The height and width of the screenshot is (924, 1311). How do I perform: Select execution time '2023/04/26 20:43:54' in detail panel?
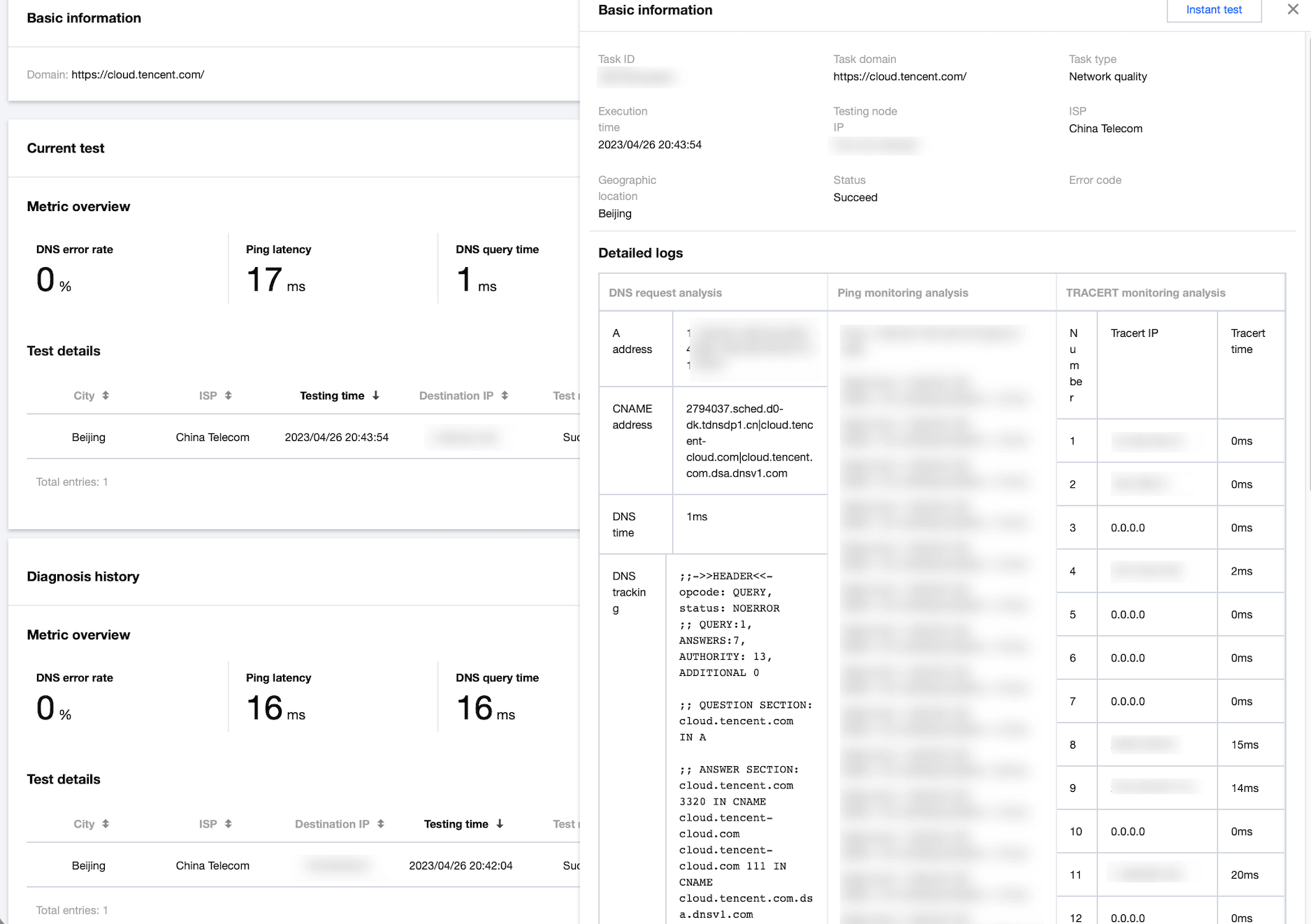650,145
